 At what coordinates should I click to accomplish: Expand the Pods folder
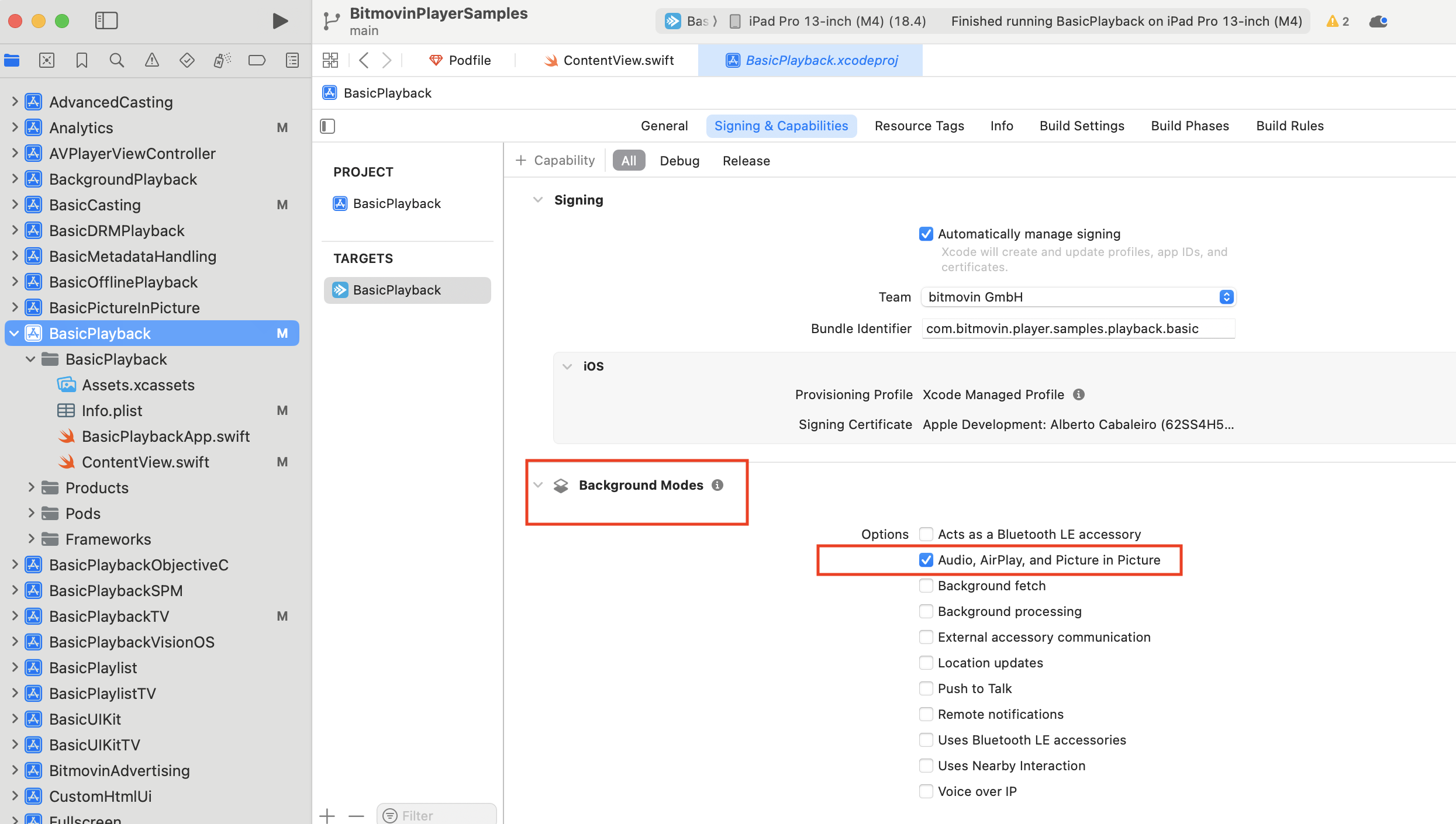click(x=32, y=513)
